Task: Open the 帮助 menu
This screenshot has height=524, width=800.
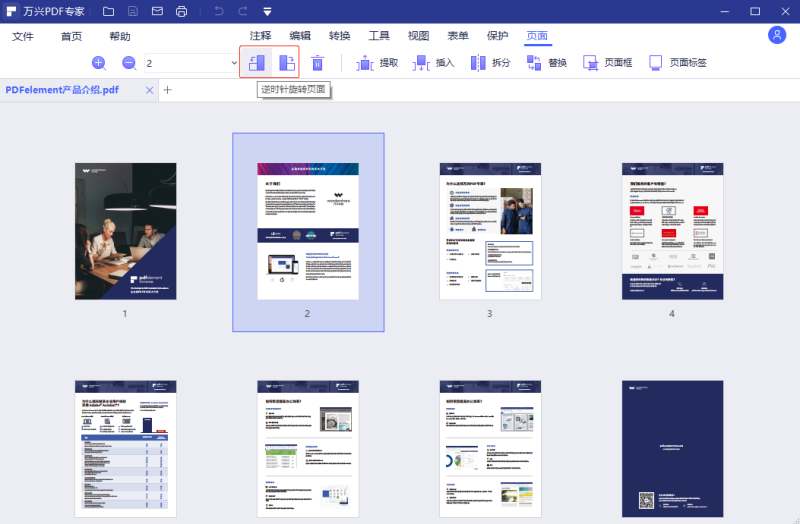Action: coord(120,36)
